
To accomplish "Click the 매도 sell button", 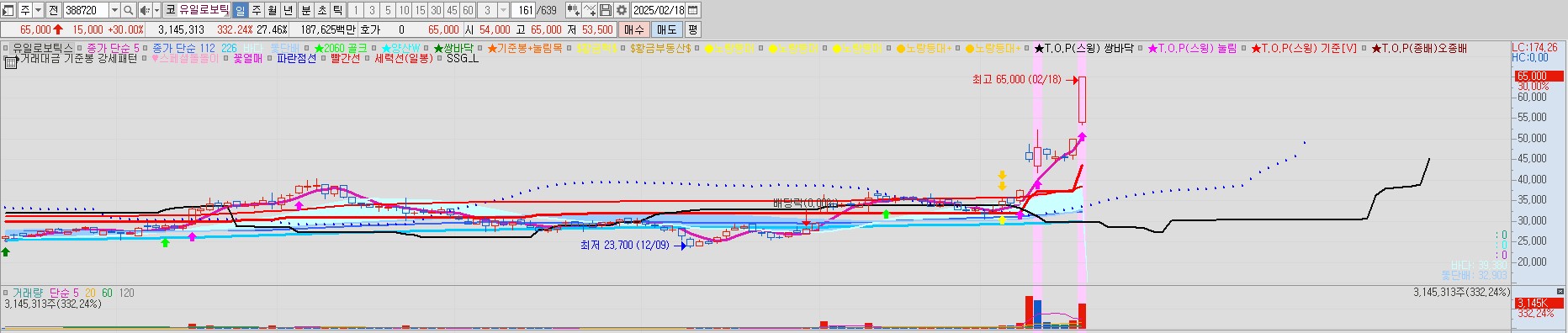I will (666, 29).
